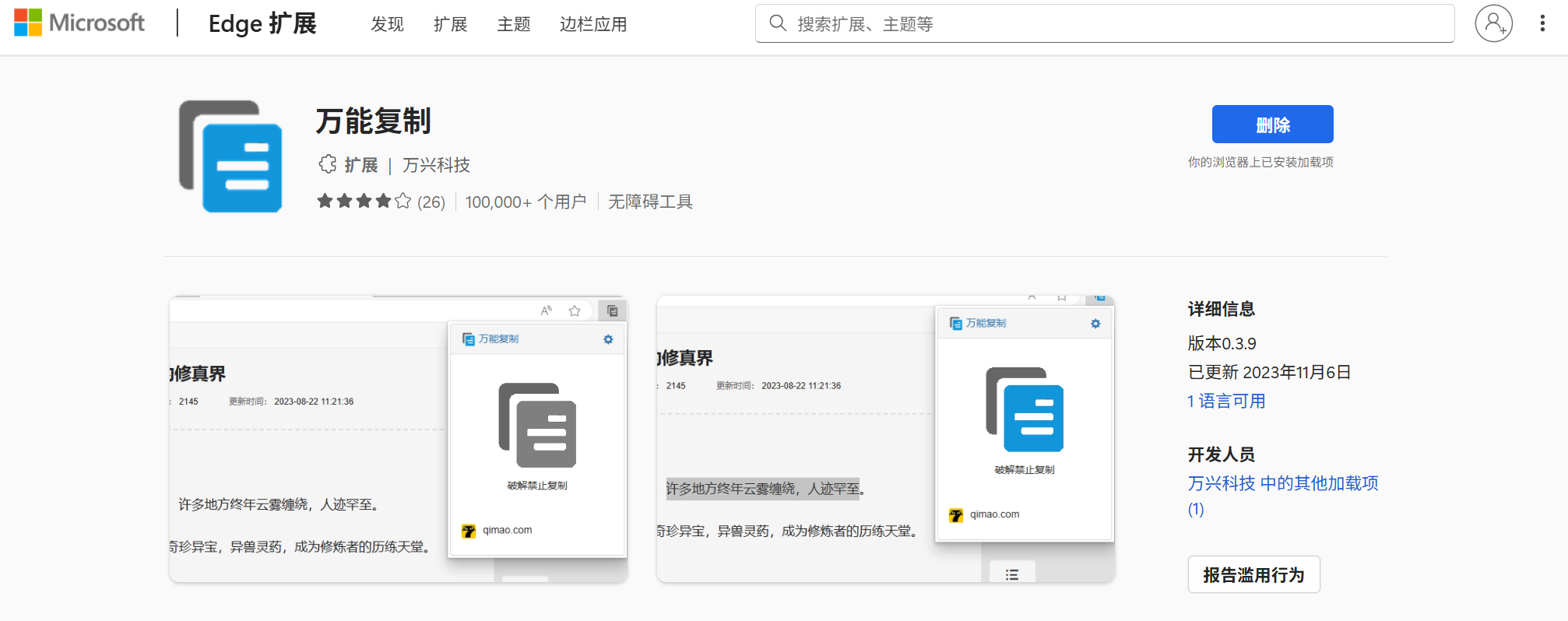Click the 报告滥用行为 button
The width and height of the screenshot is (1568, 621).
[x=1253, y=574]
